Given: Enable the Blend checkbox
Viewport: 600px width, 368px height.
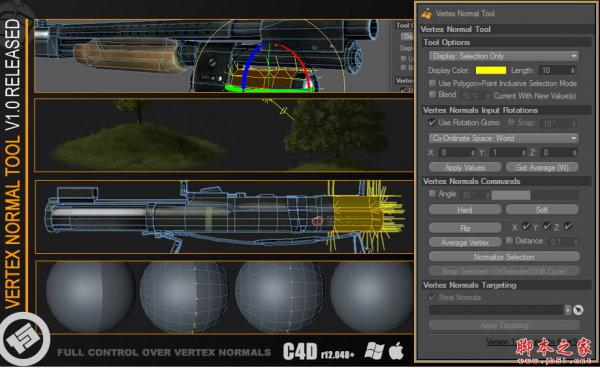Looking at the screenshot, I should 432,94.
